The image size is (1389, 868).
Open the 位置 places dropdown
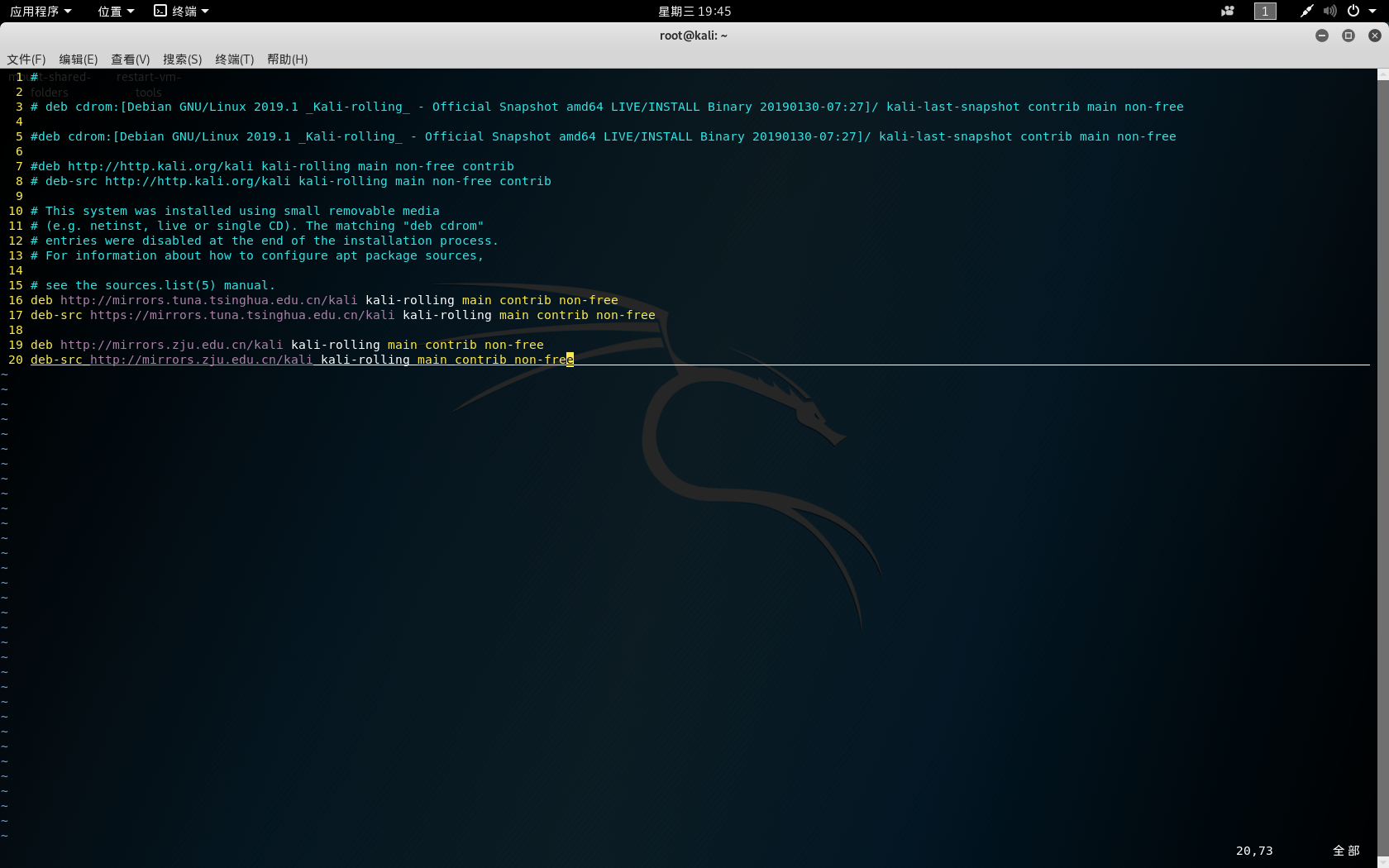115,11
